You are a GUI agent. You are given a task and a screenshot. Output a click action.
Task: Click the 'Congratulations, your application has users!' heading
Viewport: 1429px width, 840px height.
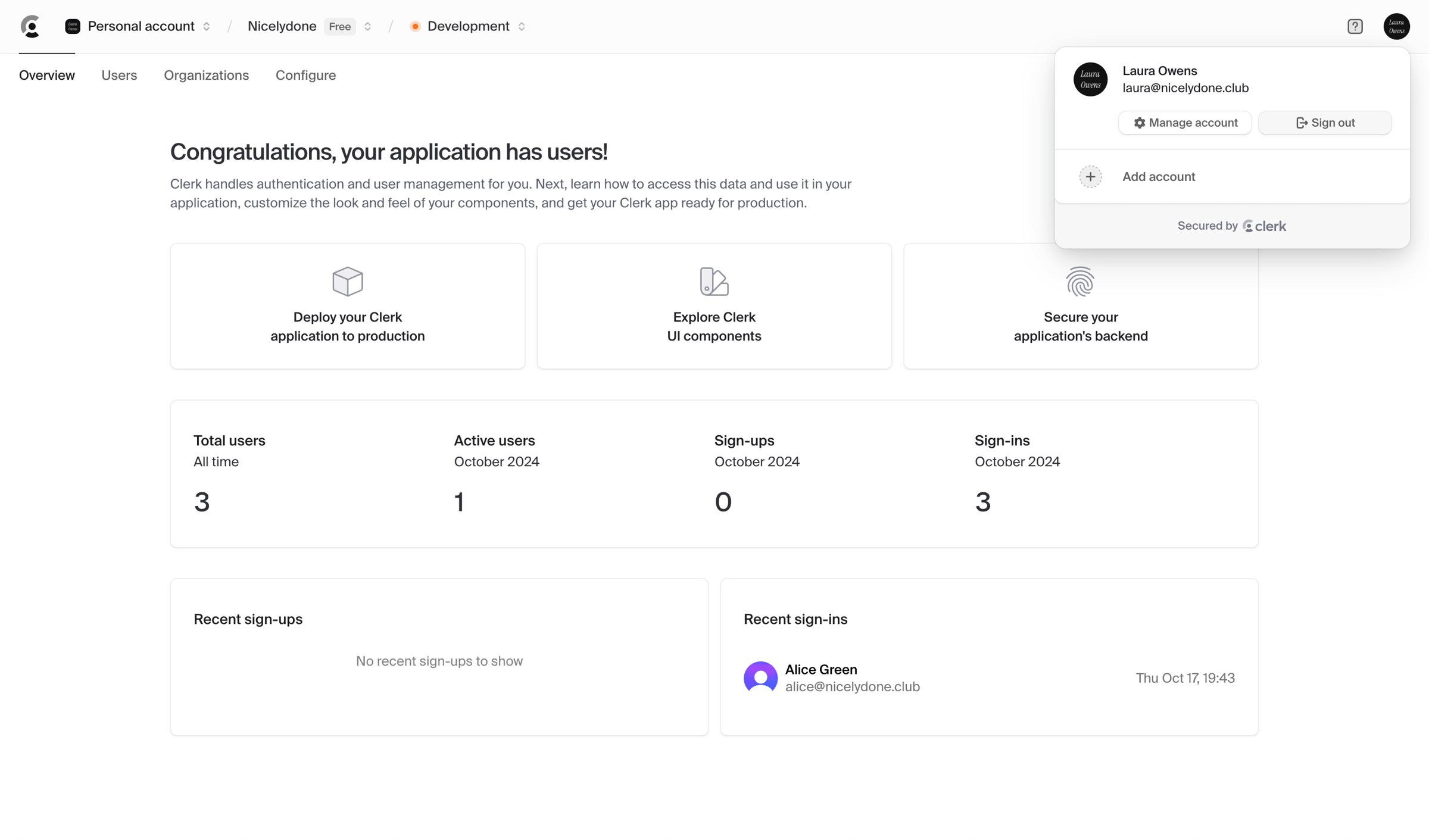[x=389, y=152]
